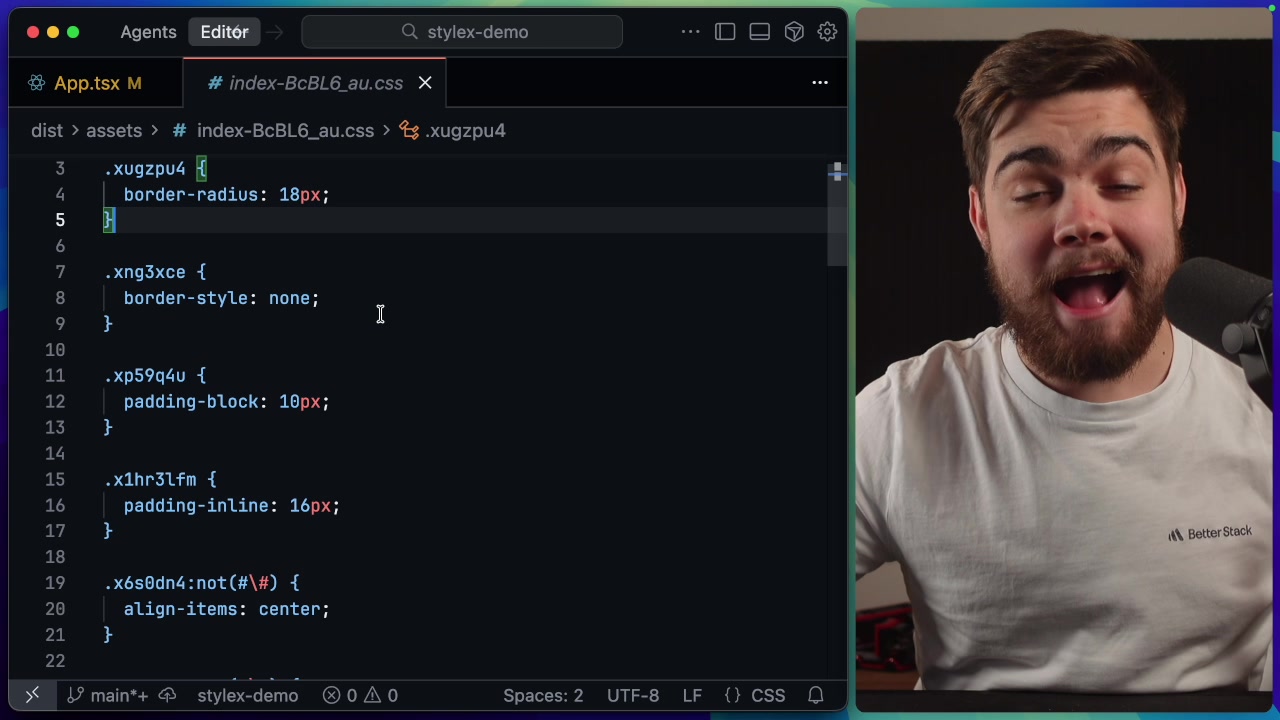Open the notifications bell icon
This screenshot has width=1280, height=720.
(815, 695)
